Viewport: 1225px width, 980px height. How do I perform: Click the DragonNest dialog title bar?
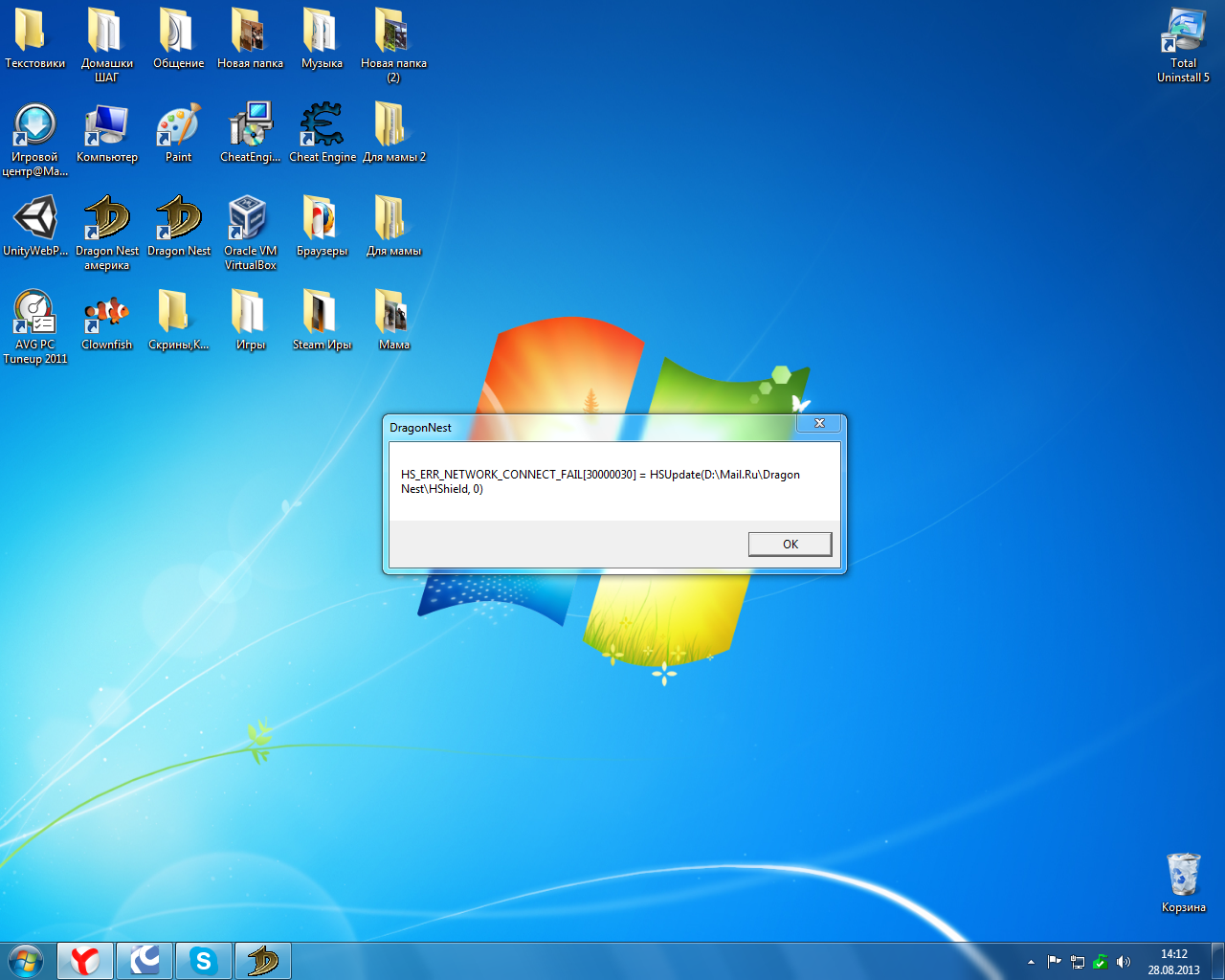click(591, 427)
